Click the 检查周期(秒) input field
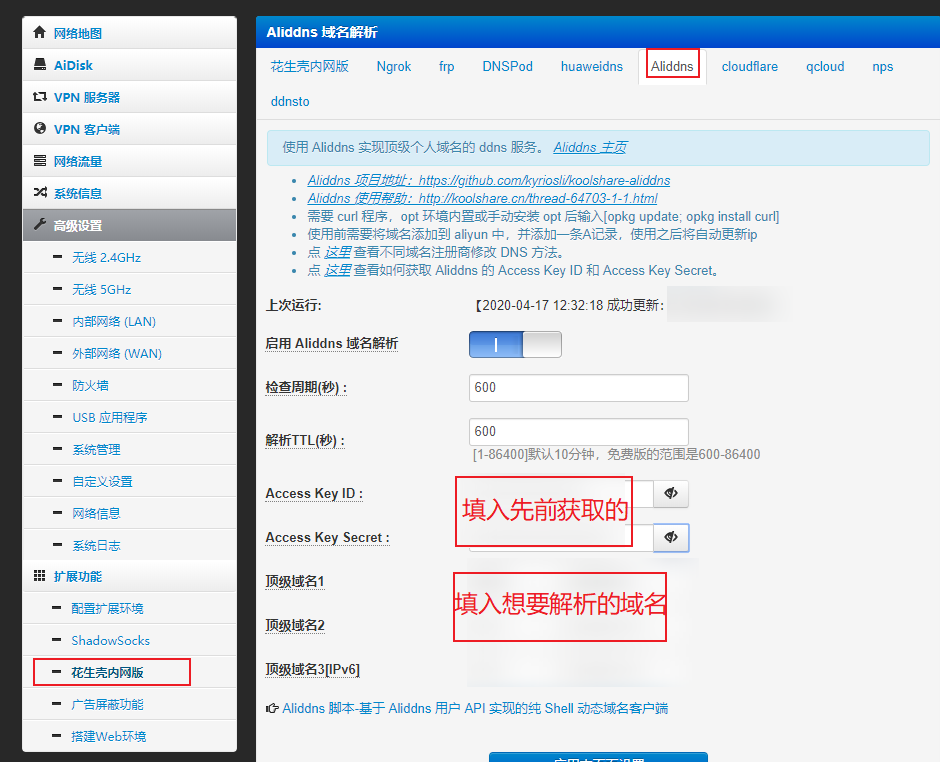The height and width of the screenshot is (762, 940). (578, 388)
